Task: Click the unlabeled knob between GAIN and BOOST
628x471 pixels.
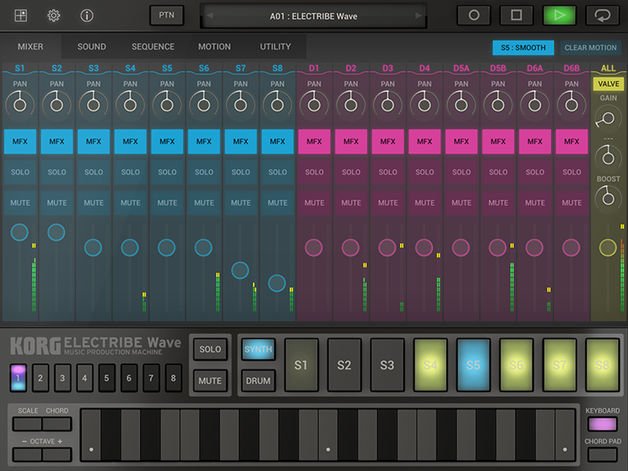Action: click(608, 157)
